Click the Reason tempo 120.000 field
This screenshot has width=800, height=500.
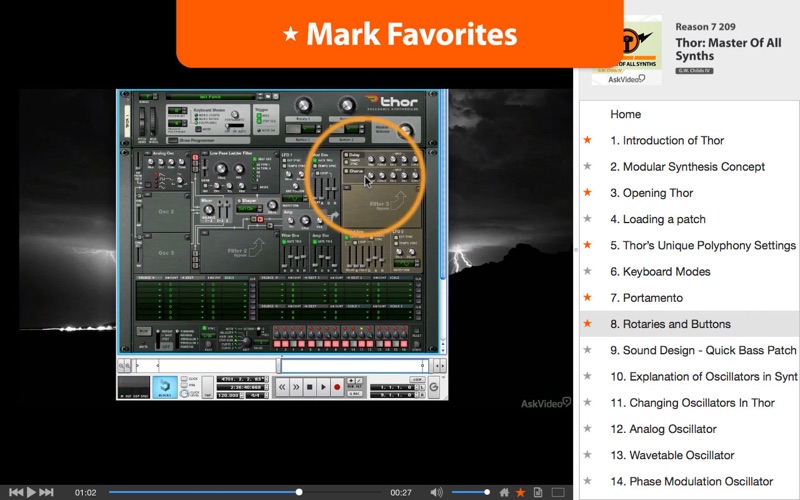coord(229,395)
